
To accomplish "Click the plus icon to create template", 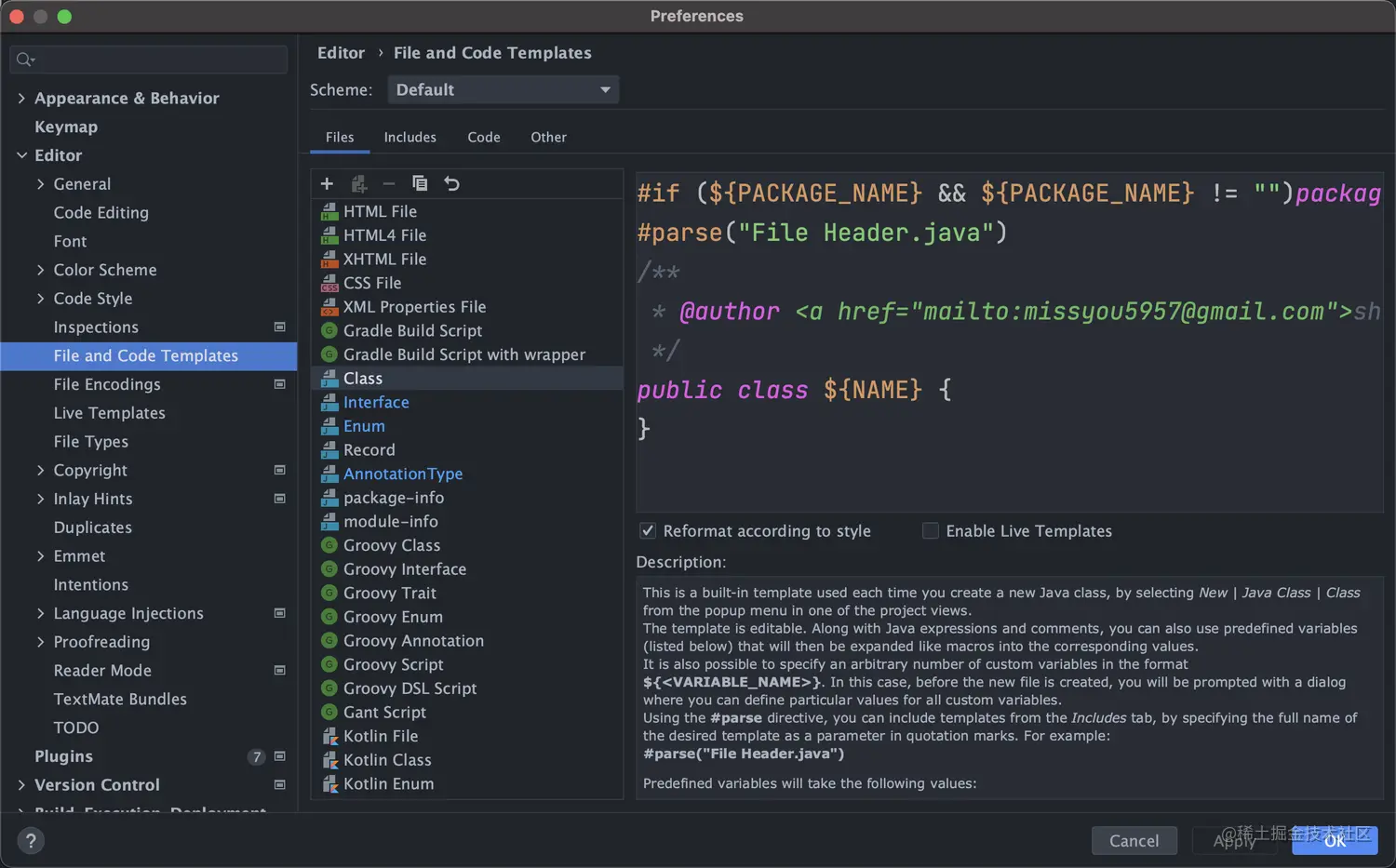I will [327, 184].
